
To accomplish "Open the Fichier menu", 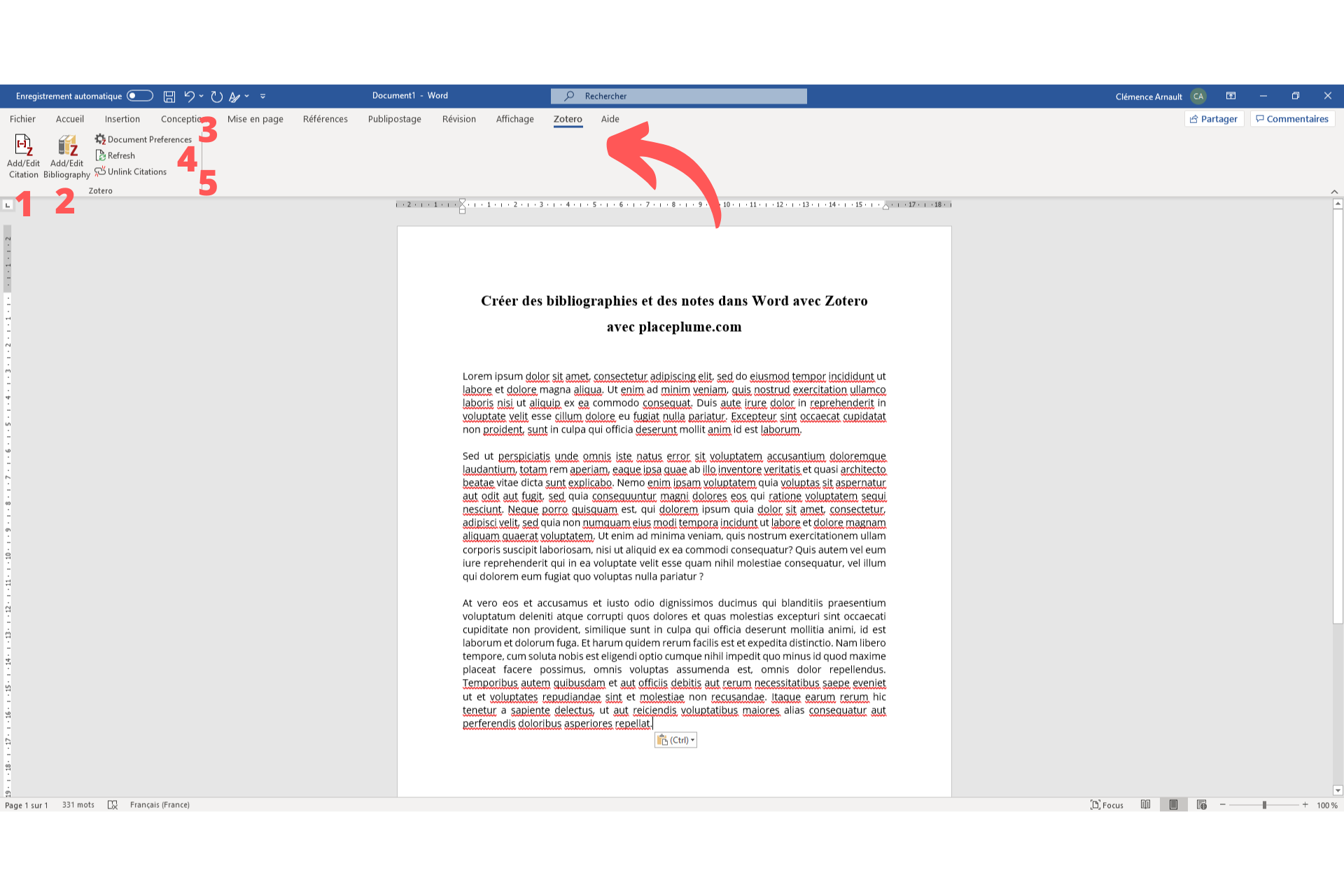I will click(22, 118).
